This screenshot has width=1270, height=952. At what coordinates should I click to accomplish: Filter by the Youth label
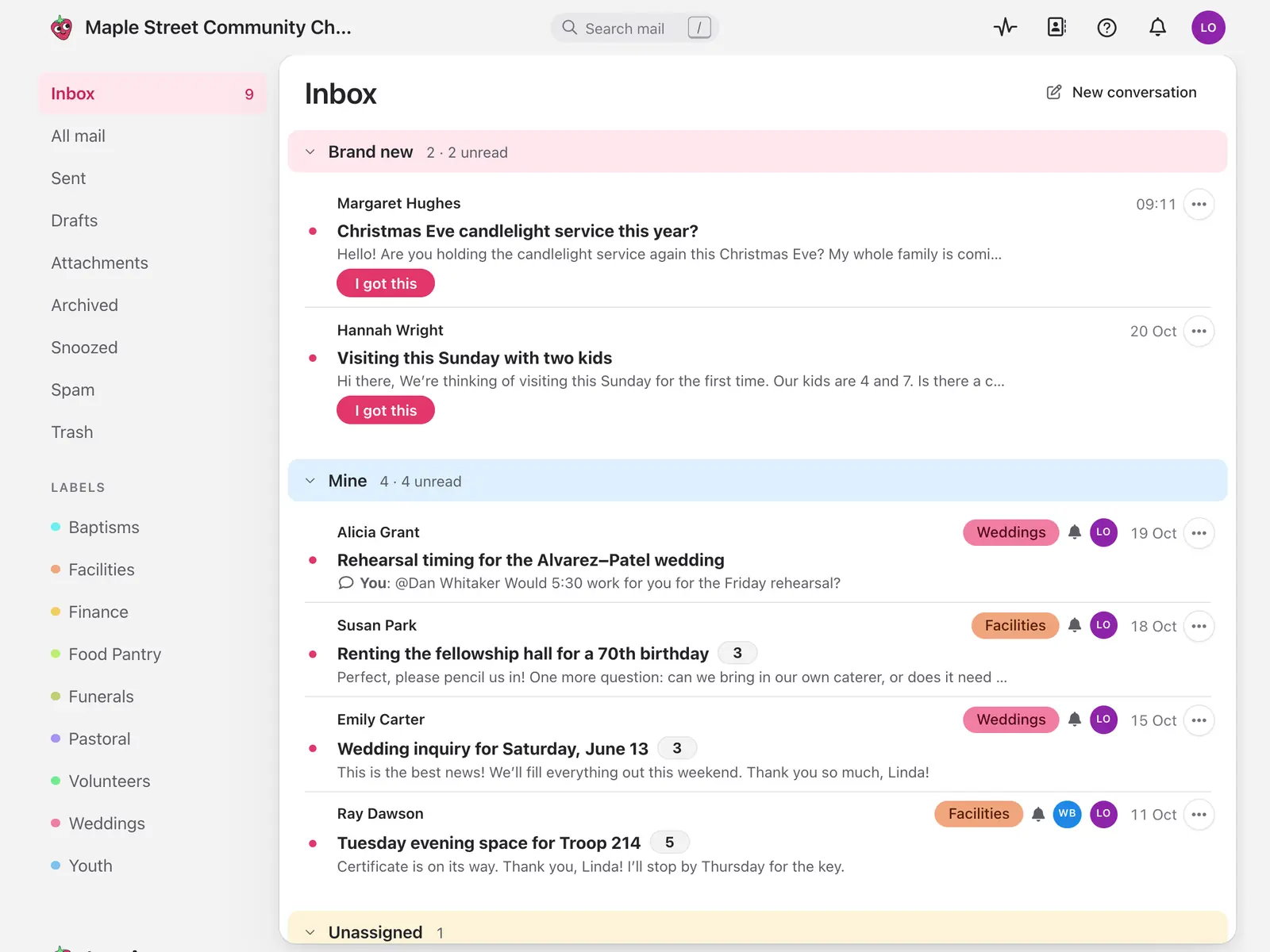82,866
